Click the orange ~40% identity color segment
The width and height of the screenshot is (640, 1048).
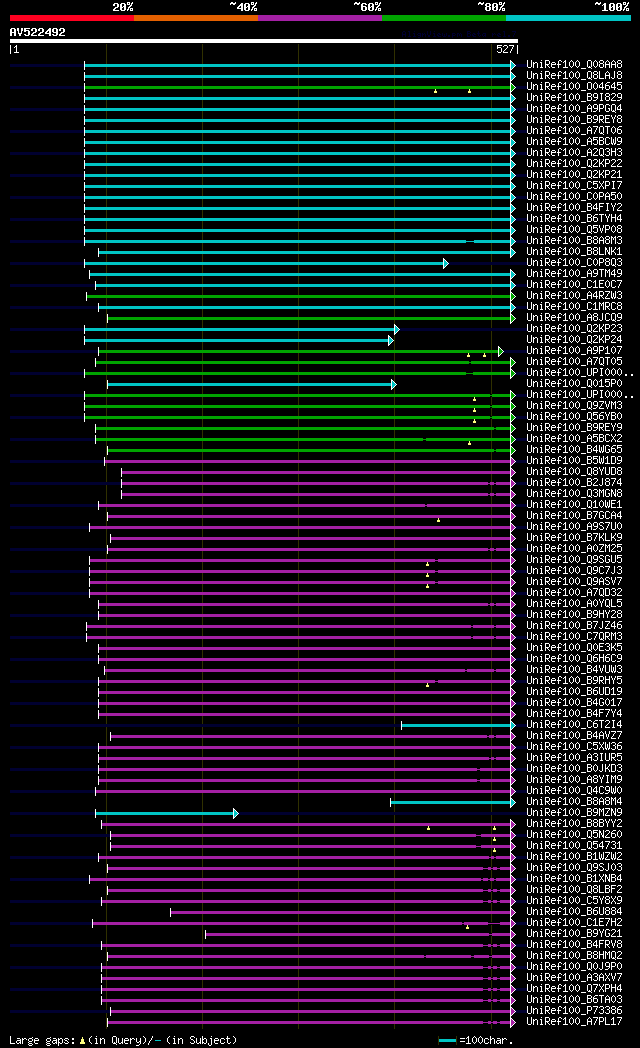click(196, 18)
